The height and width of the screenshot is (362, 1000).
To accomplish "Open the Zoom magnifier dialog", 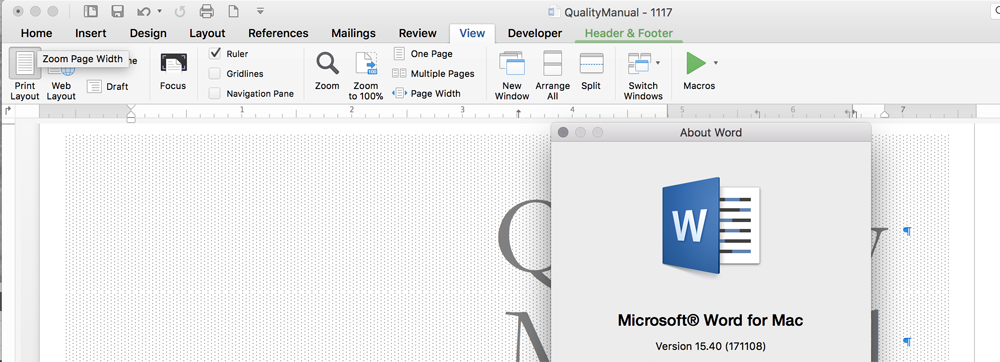I will [327, 71].
